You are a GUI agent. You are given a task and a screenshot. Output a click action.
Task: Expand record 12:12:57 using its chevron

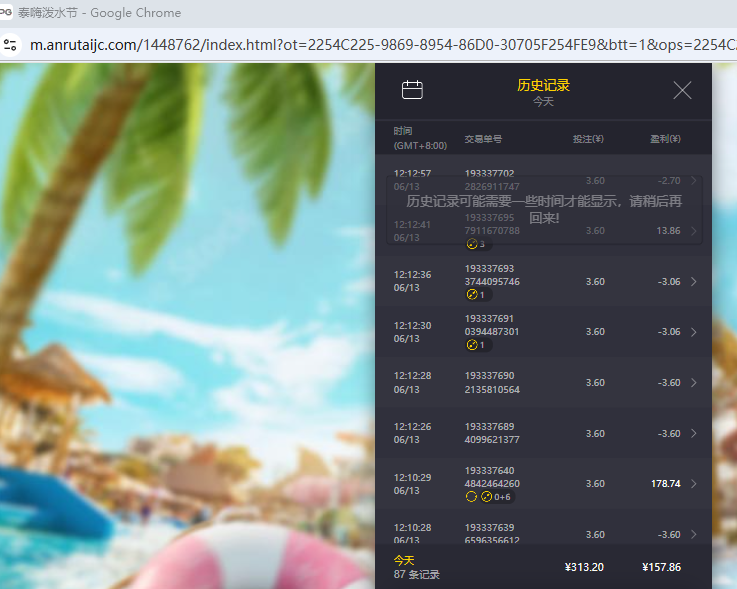(x=694, y=180)
